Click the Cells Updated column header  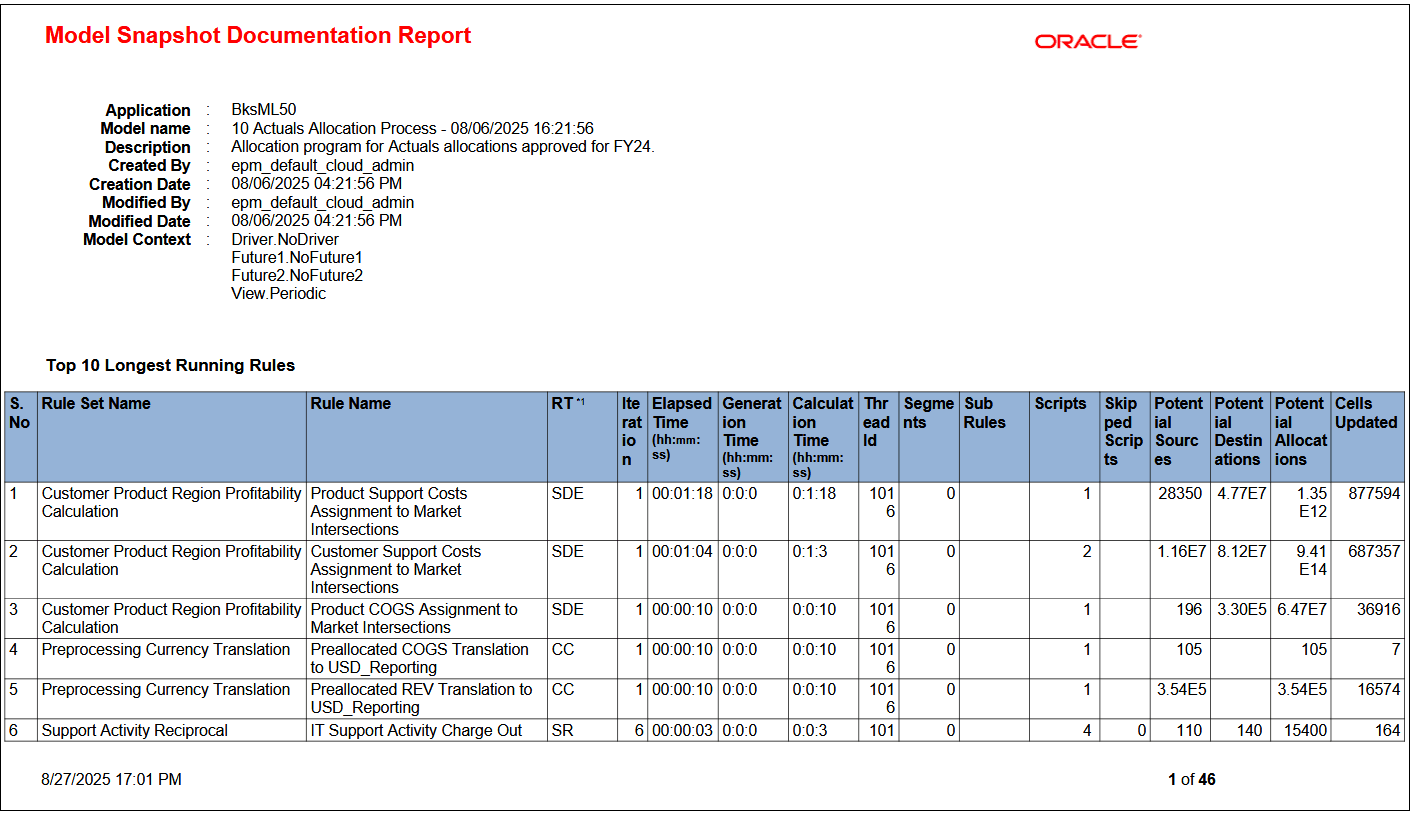1366,412
